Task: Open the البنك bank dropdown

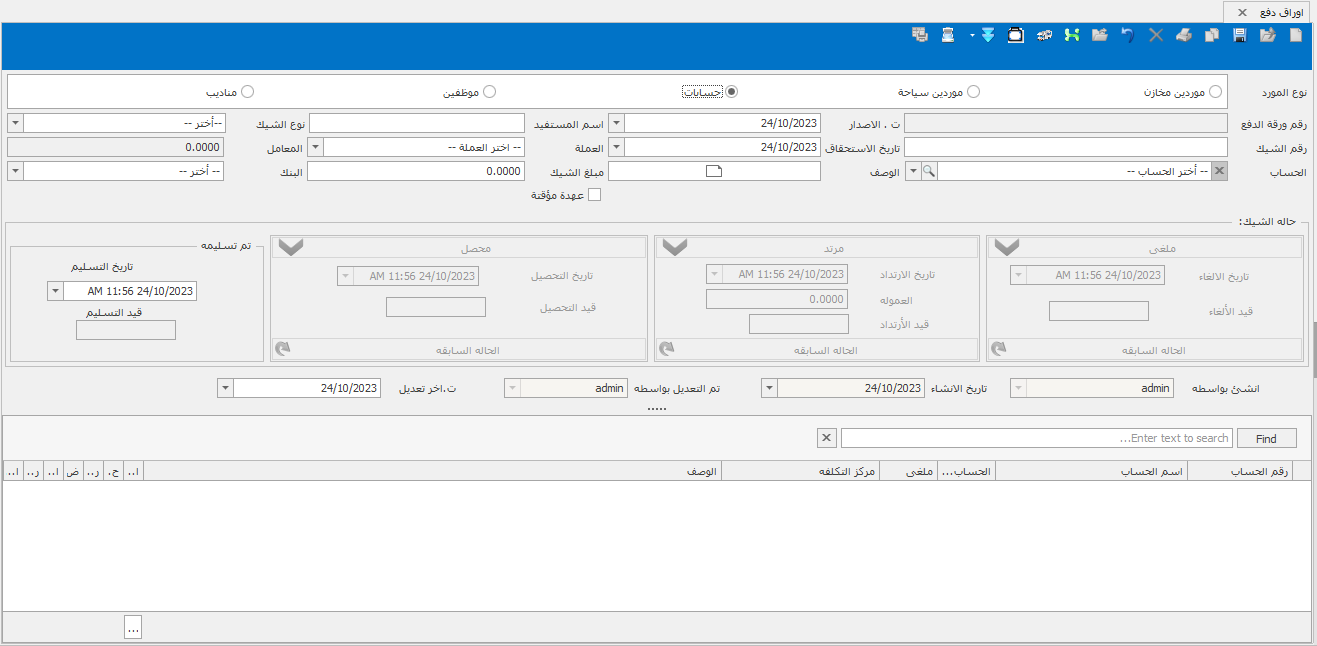Action: [15, 172]
